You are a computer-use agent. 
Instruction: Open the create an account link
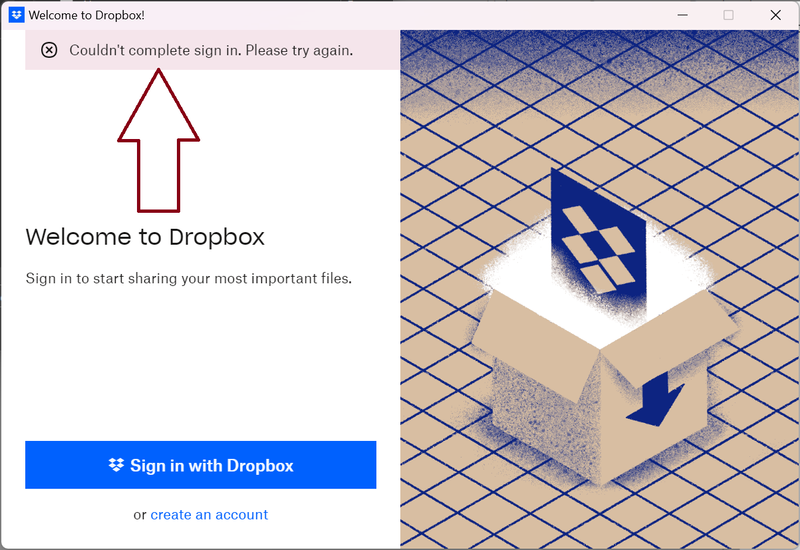pos(209,515)
